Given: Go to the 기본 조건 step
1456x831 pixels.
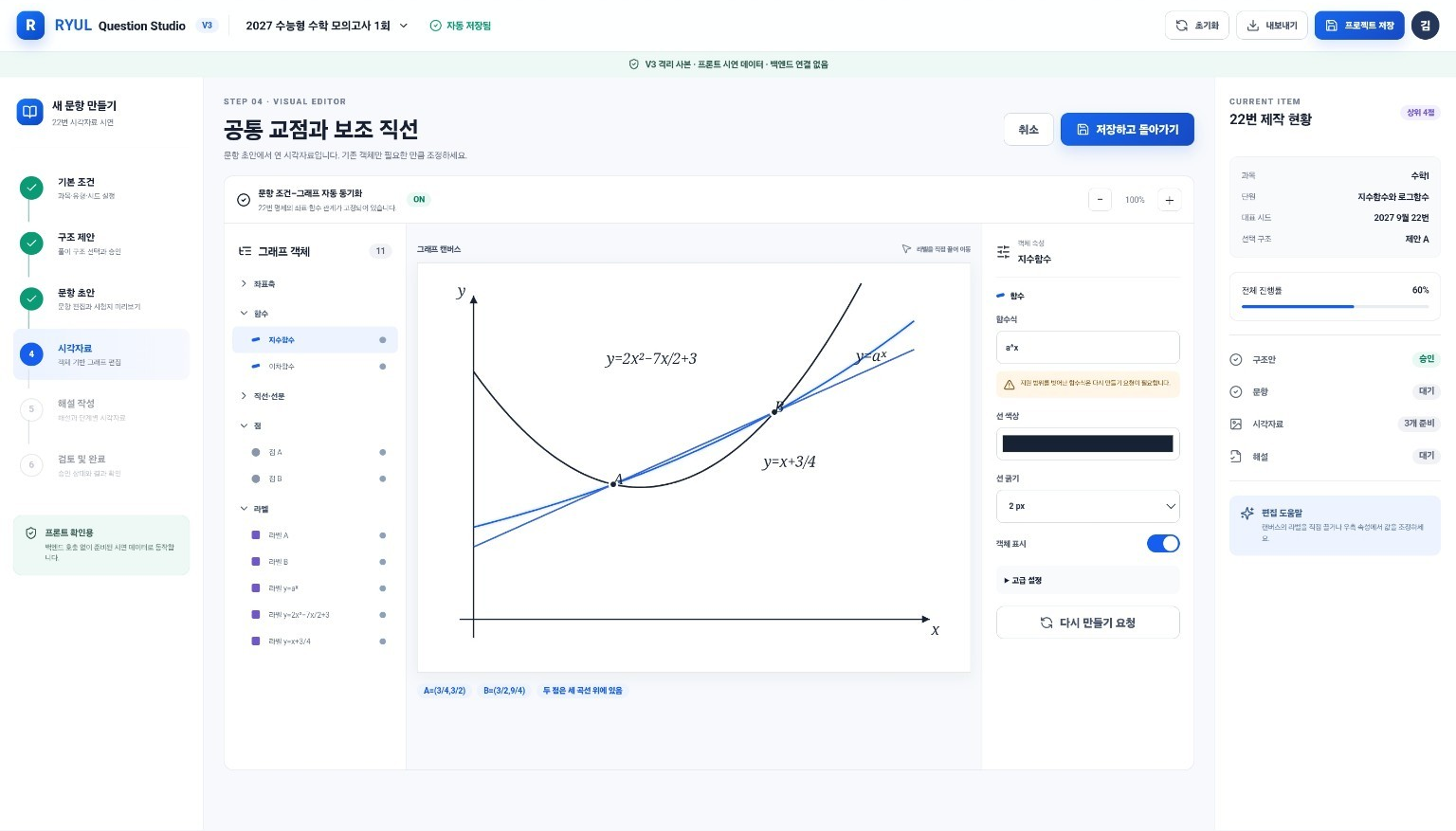Looking at the screenshot, I should (x=101, y=188).
